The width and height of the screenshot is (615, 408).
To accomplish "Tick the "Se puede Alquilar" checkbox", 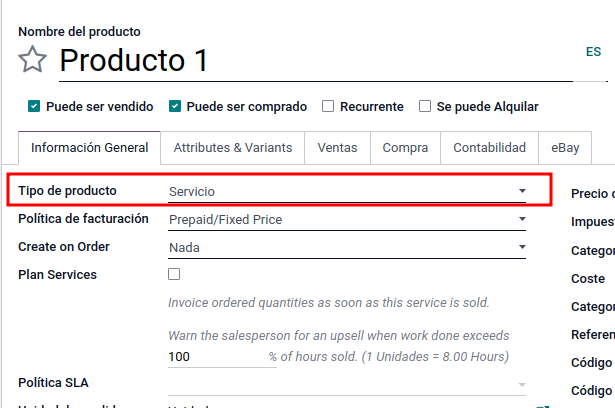I will 425,106.
